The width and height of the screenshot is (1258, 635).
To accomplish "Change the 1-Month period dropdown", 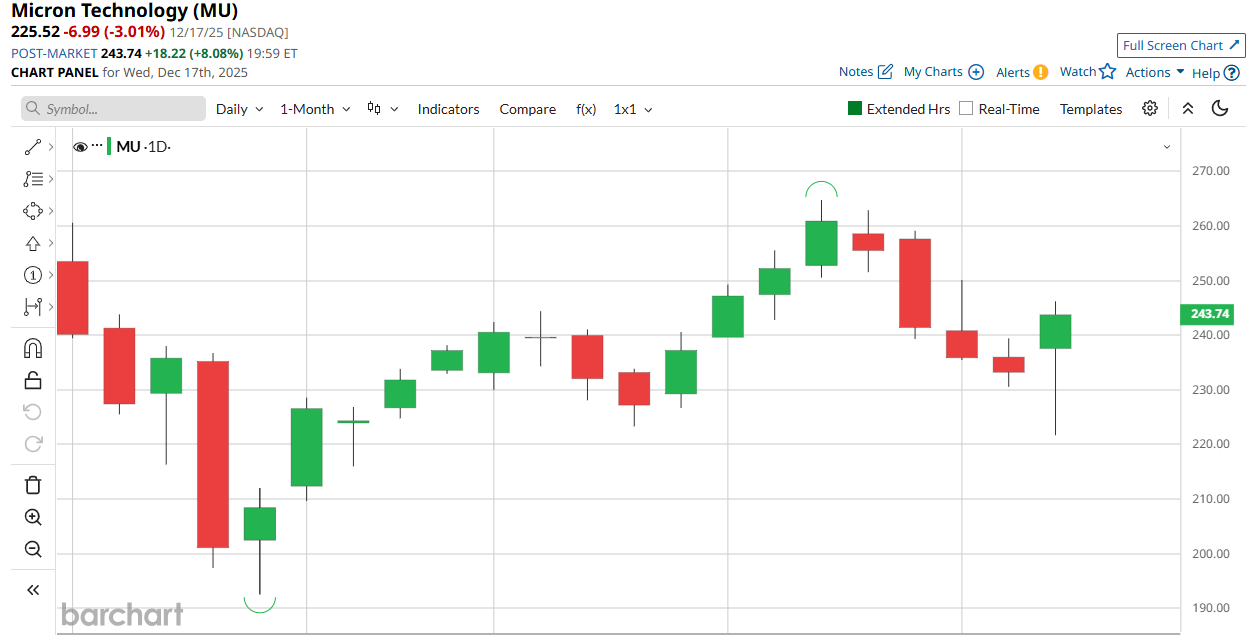I will pos(315,109).
